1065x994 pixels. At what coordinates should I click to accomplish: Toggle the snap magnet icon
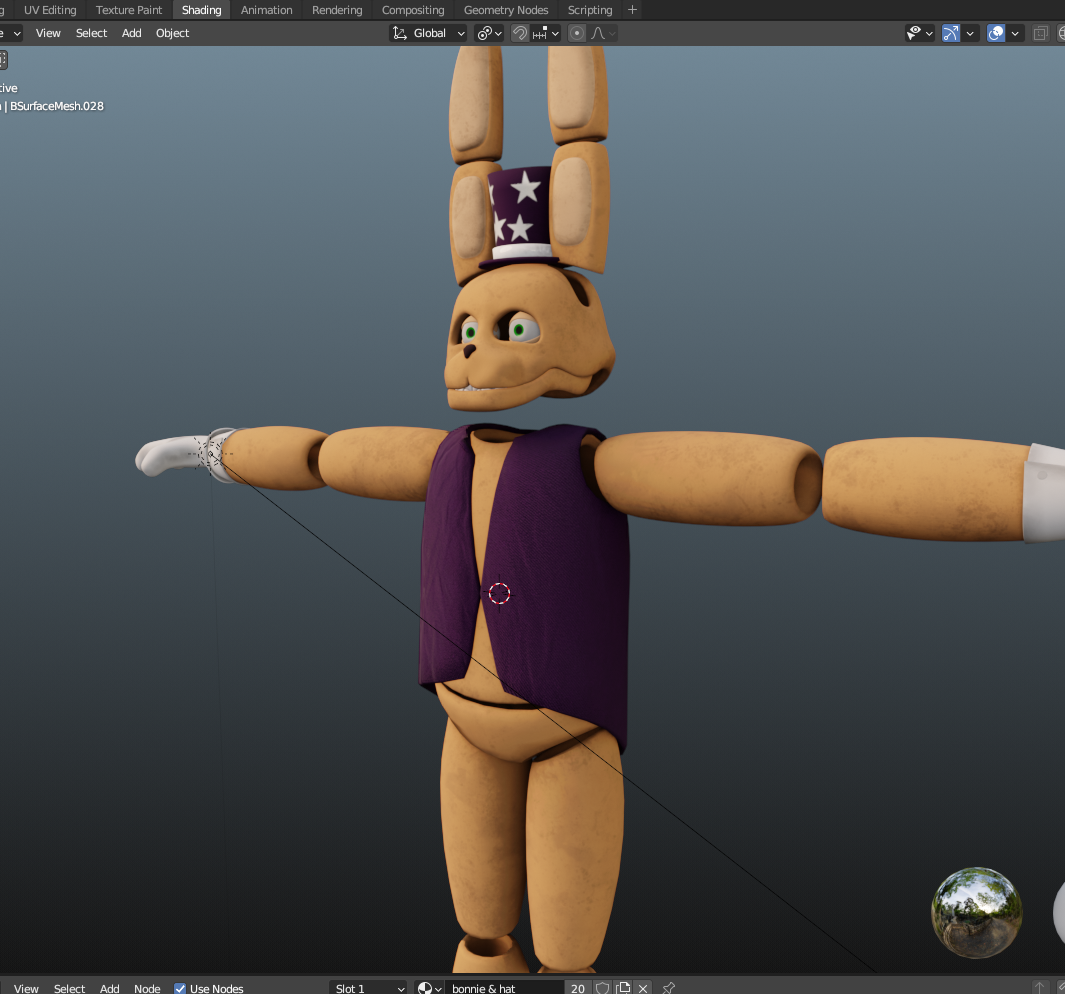(x=520, y=33)
